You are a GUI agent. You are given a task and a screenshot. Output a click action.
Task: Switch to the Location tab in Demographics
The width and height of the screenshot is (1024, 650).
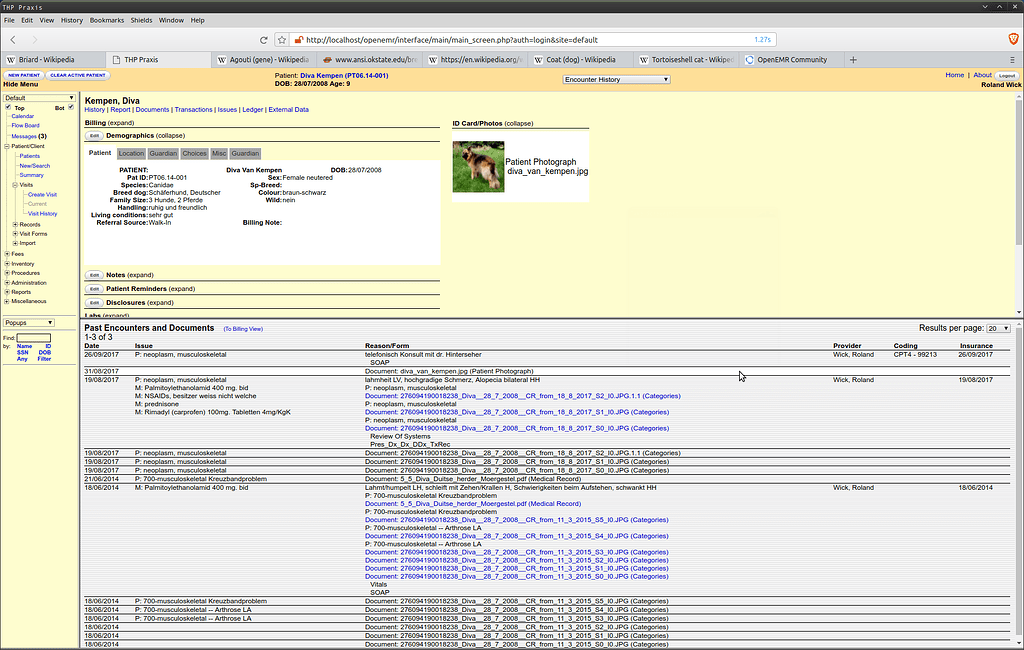[133, 153]
